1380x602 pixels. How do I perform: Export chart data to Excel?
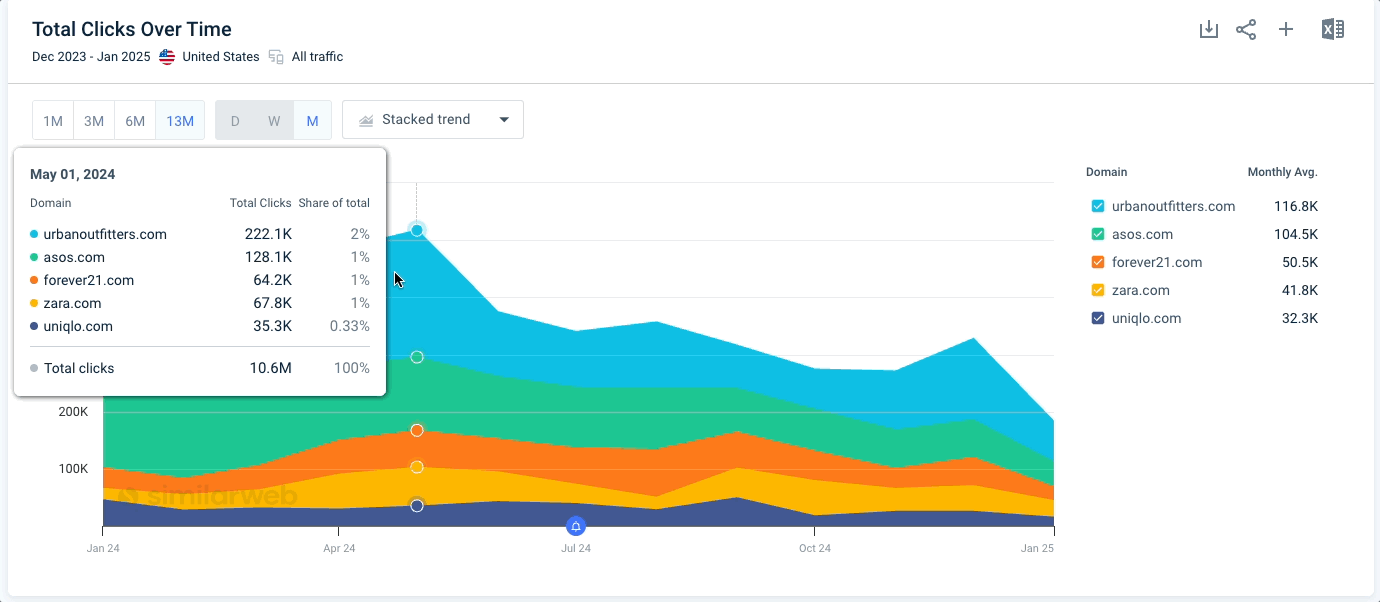pyautogui.click(x=1332, y=29)
